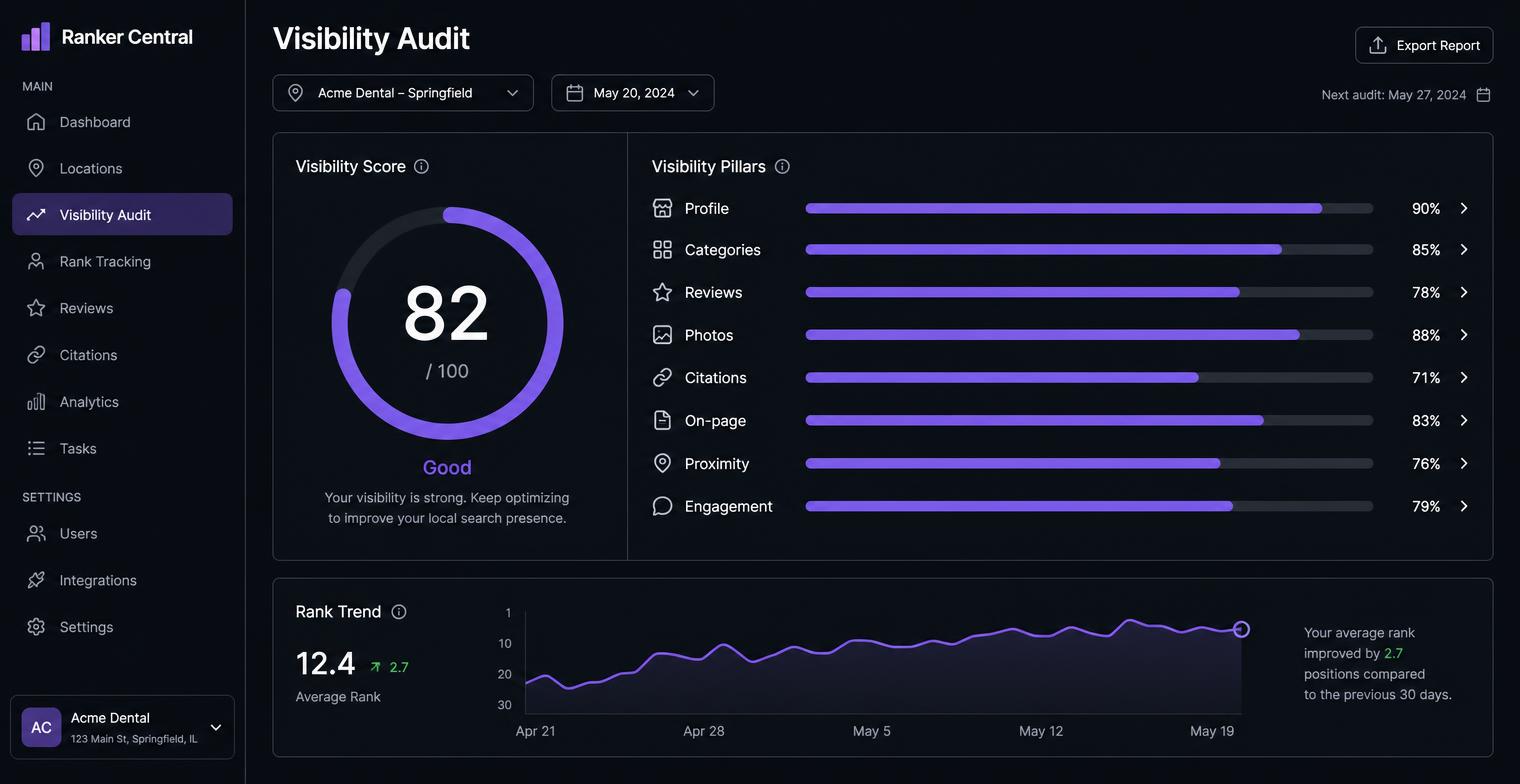Click the Tasks list icon
The image size is (1520, 784).
pos(36,448)
